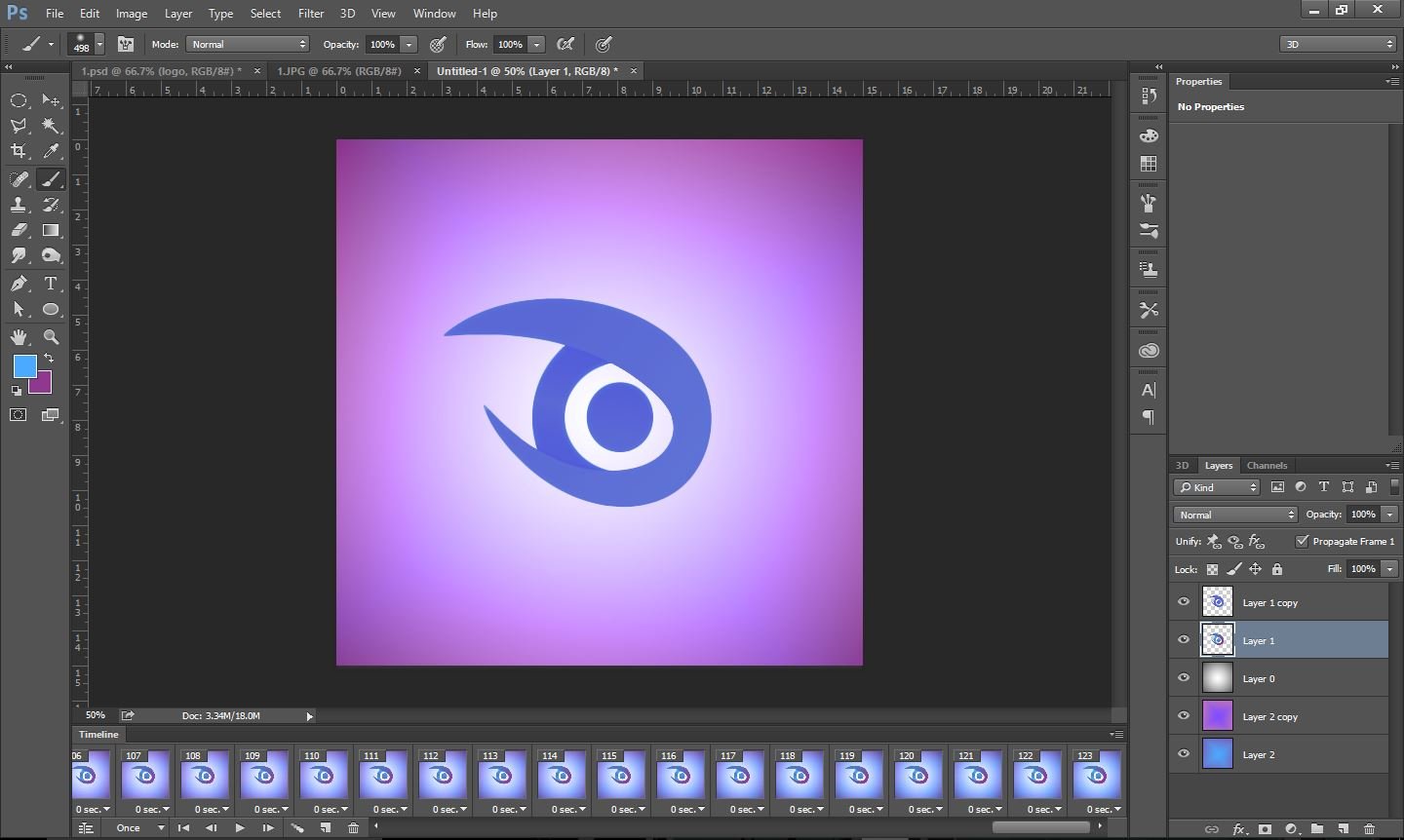Select the Healing Brush tool
This screenshot has width=1404, height=840.
tap(19, 179)
